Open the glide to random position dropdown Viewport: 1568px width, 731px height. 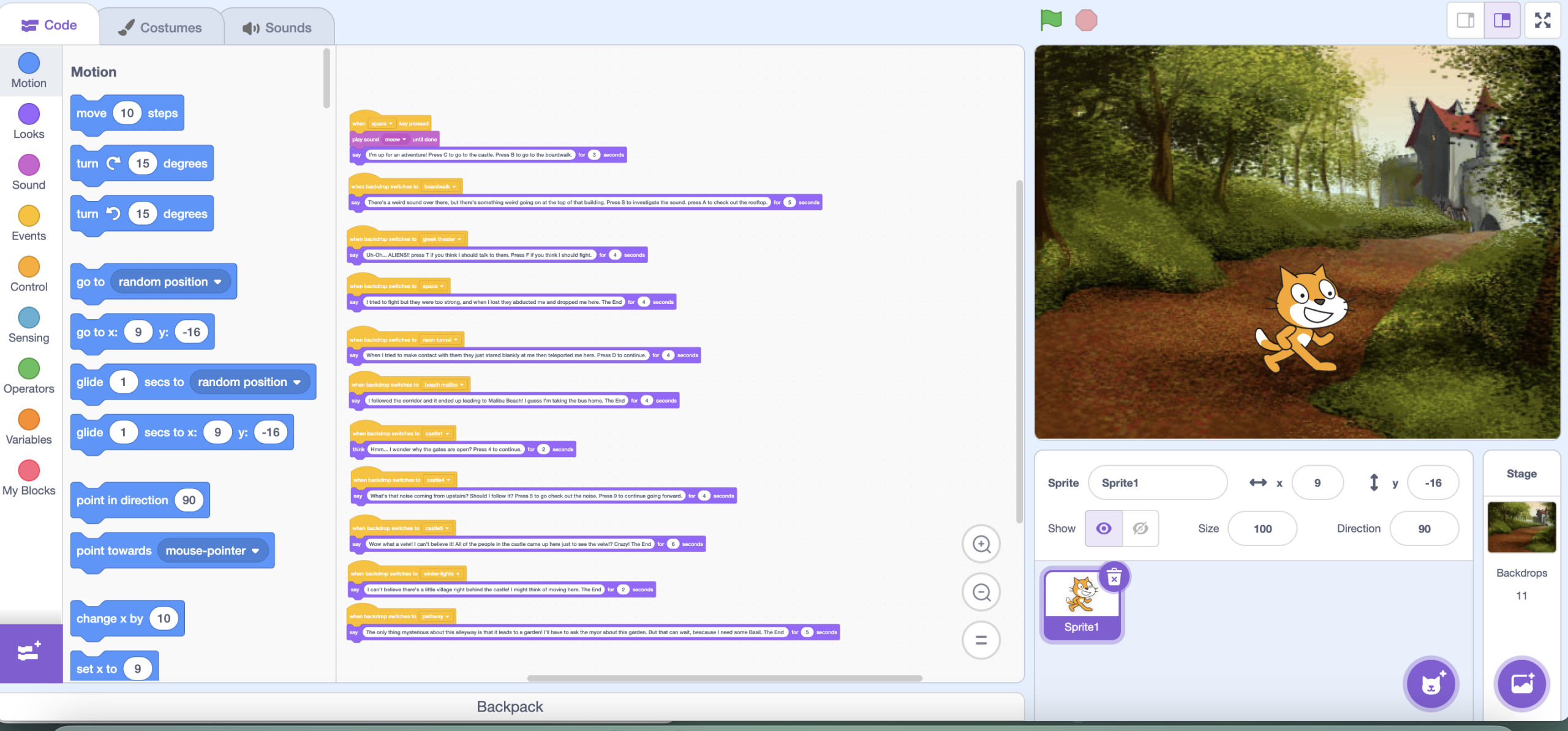point(249,382)
